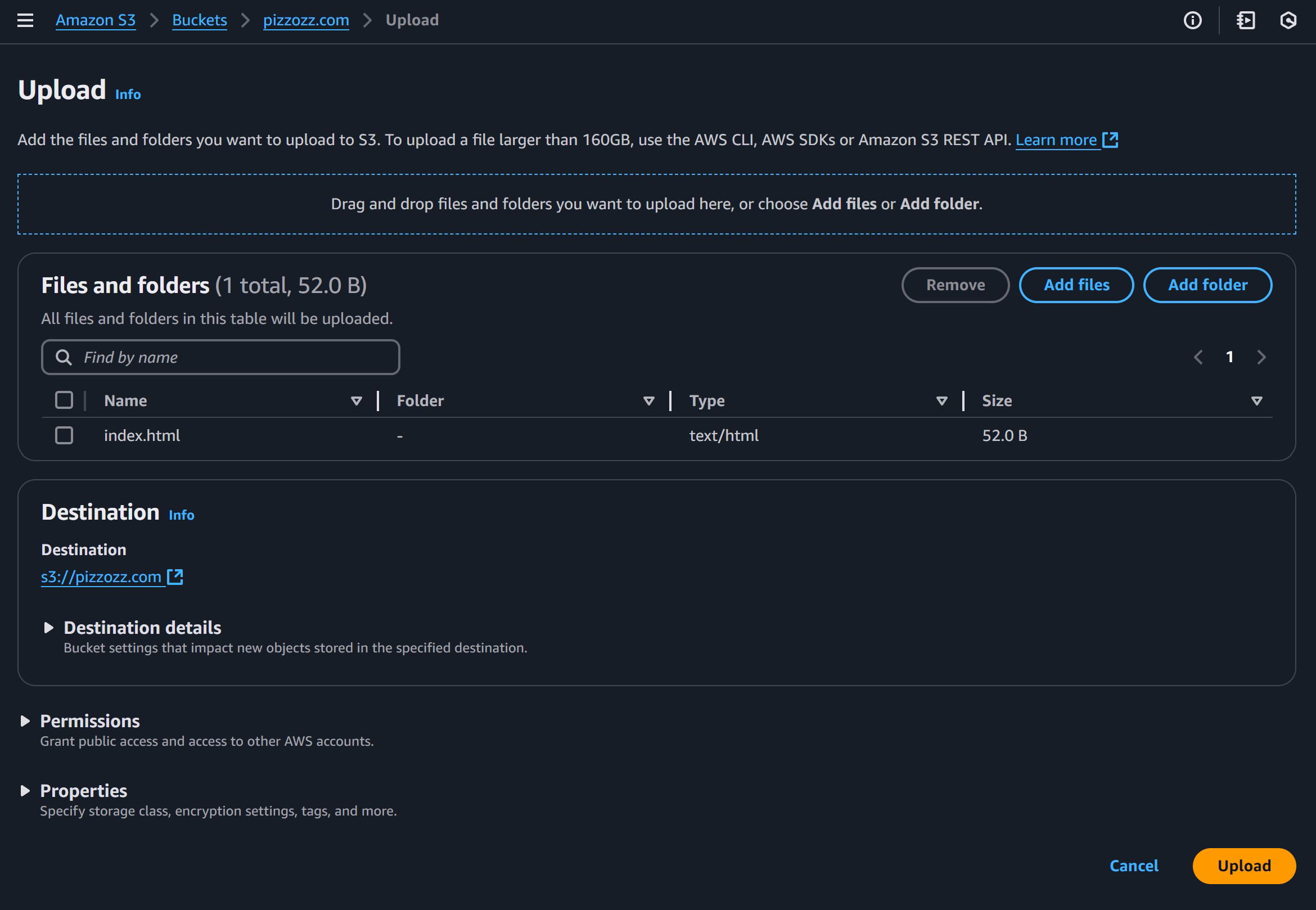Expand the Properties section

click(x=25, y=791)
